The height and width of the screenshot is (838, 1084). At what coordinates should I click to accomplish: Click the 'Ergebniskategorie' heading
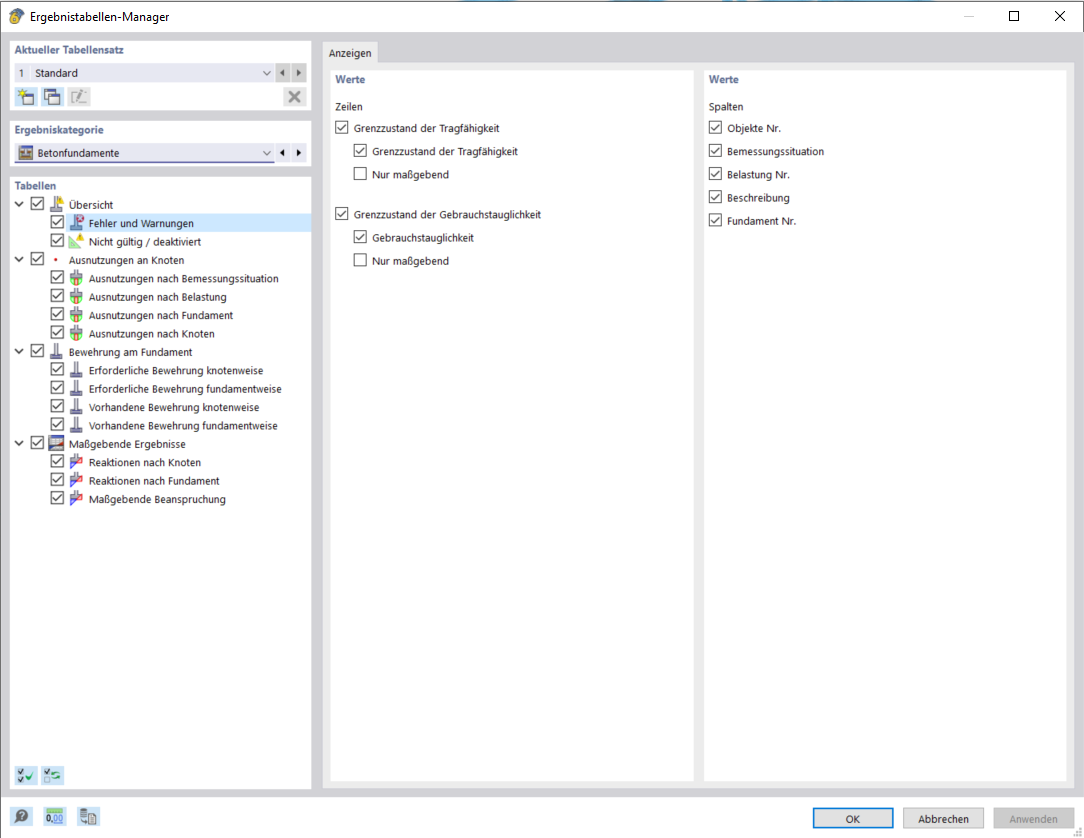pyautogui.click(x=59, y=129)
